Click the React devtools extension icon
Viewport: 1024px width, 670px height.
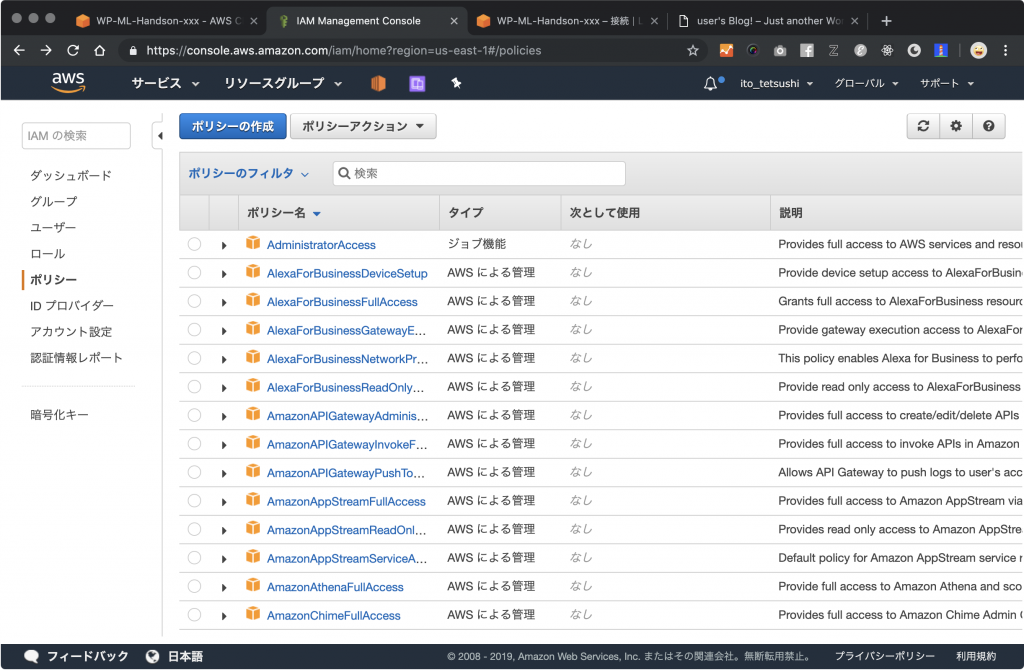click(887, 50)
